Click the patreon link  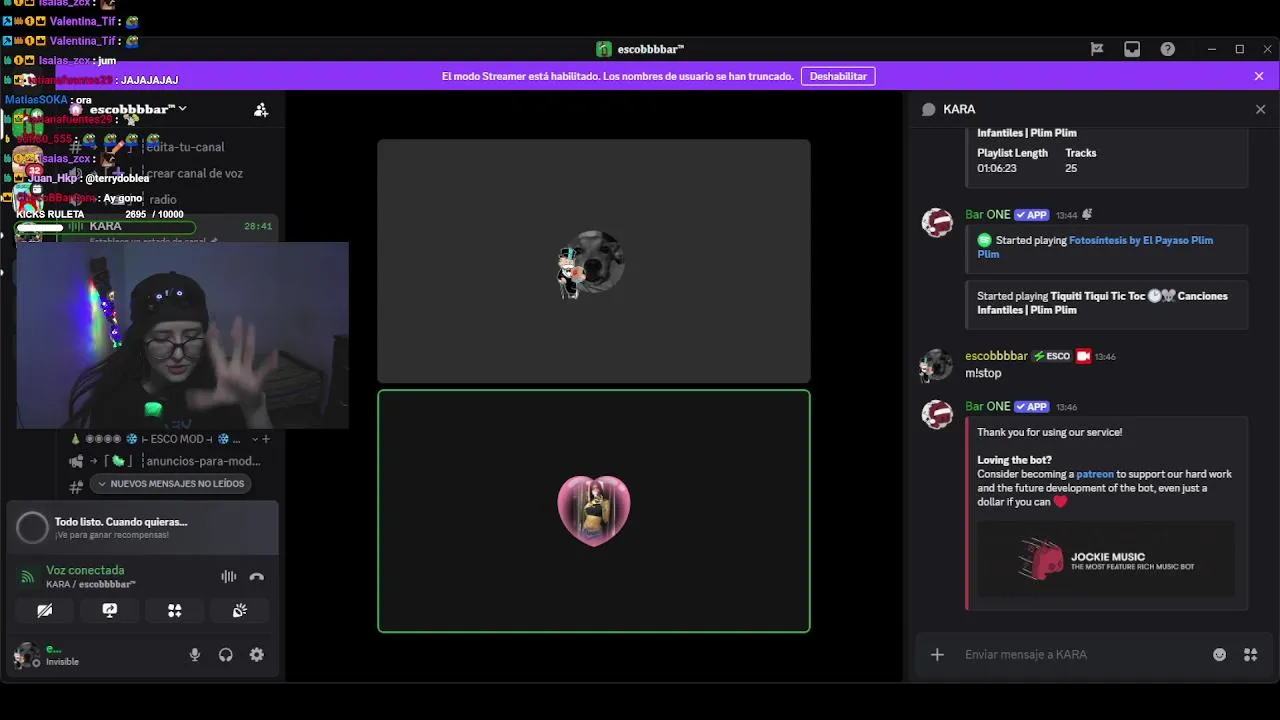1094,474
